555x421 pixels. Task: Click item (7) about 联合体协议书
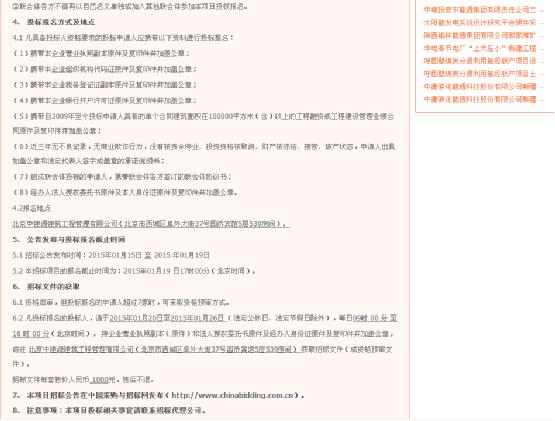(x=122, y=177)
